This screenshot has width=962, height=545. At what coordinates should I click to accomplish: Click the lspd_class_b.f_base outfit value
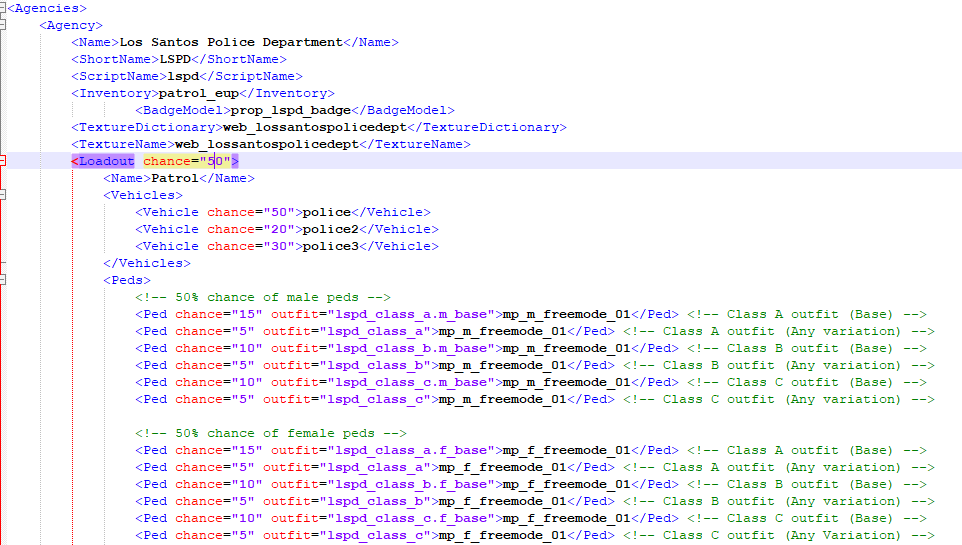pos(411,485)
